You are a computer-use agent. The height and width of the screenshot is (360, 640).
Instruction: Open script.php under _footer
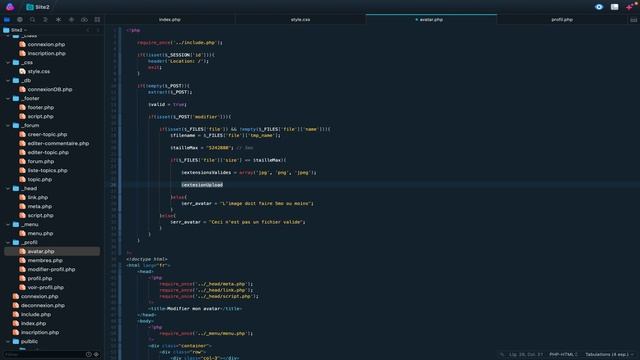[x=36, y=116]
